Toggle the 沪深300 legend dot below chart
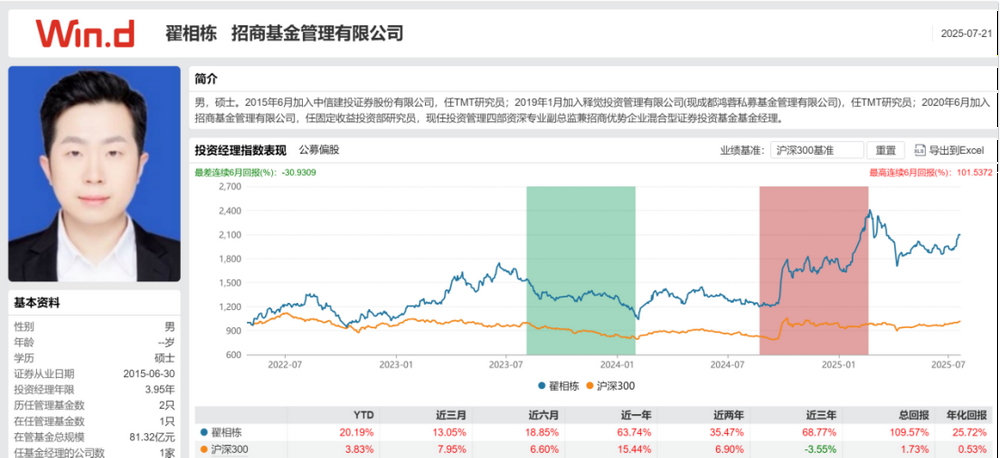1000x458 pixels. 589,385
